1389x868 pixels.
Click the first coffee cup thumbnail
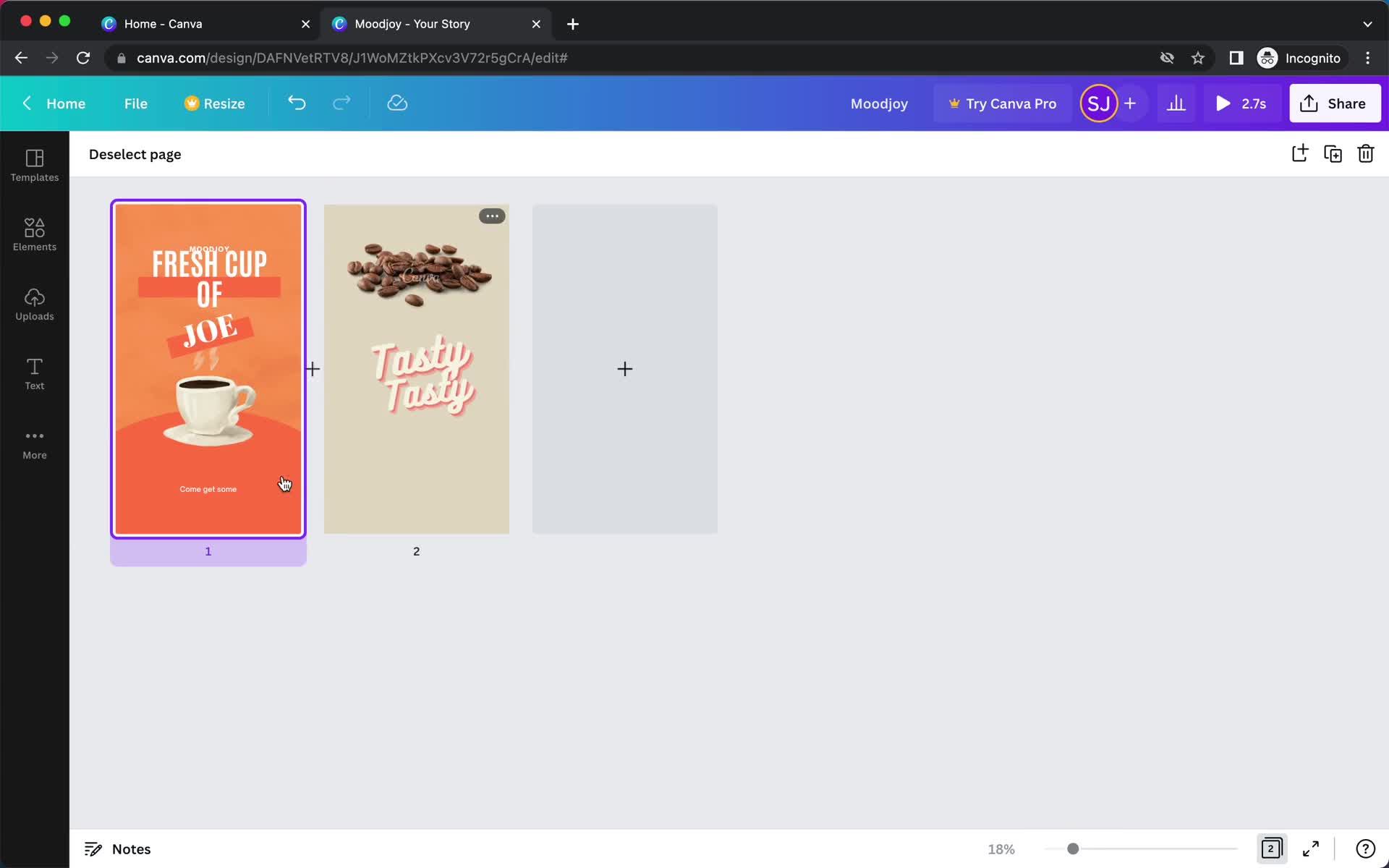[208, 367]
